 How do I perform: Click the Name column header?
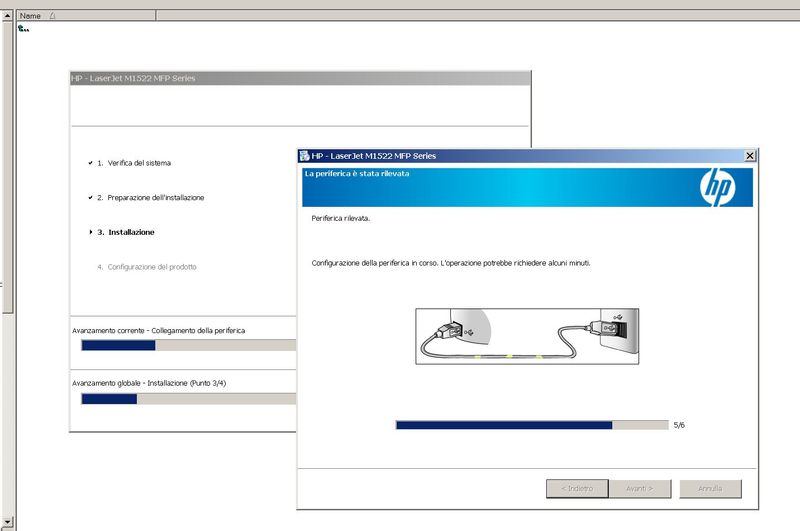point(87,16)
